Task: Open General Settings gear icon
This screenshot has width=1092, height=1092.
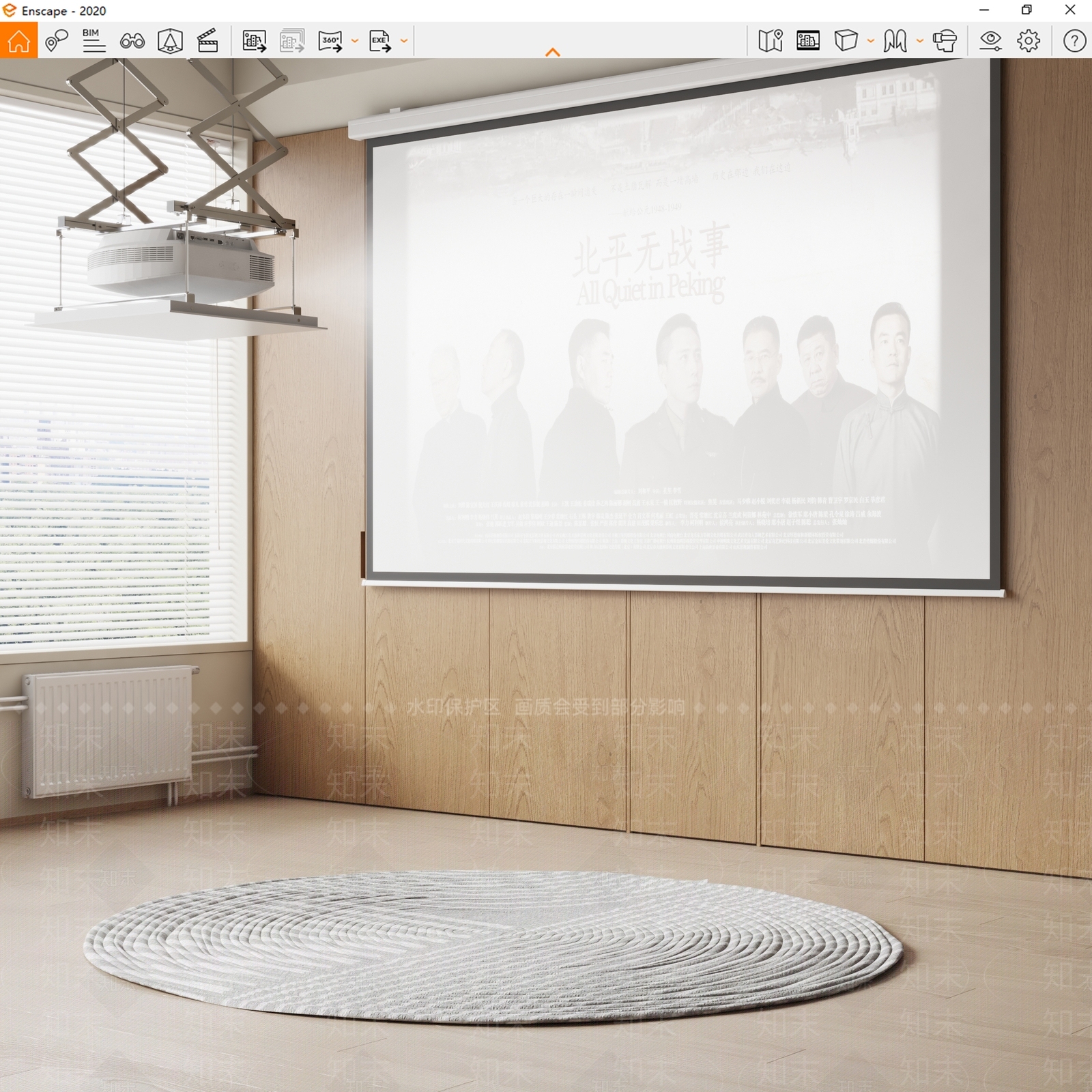Action: [1029, 41]
